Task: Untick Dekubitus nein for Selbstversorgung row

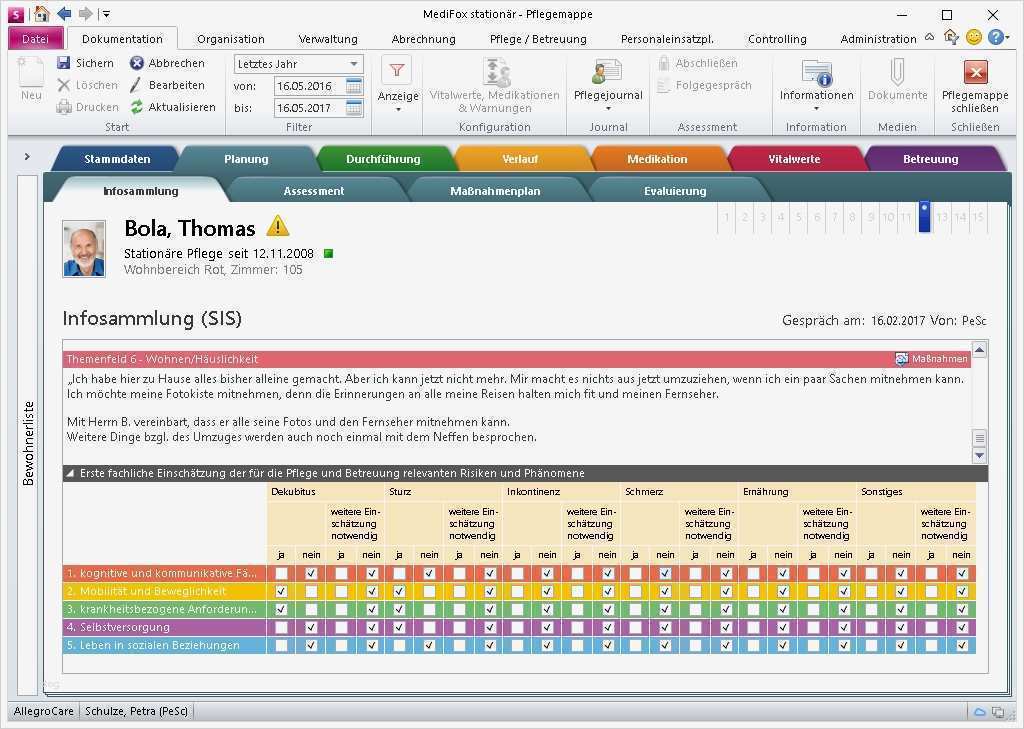Action: [x=312, y=627]
